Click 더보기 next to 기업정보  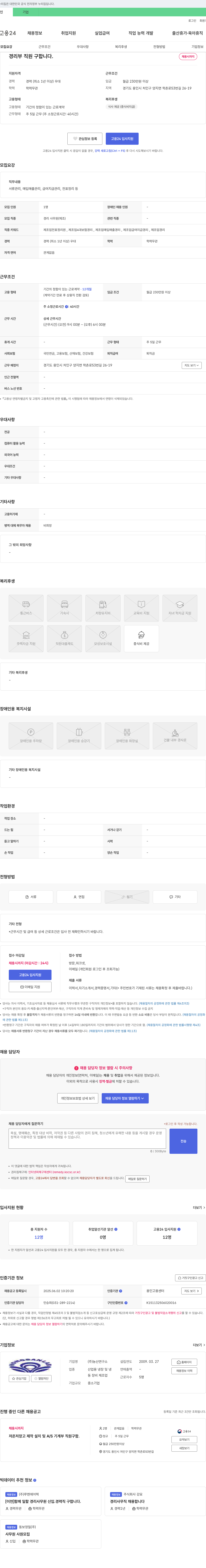click(199, 1345)
